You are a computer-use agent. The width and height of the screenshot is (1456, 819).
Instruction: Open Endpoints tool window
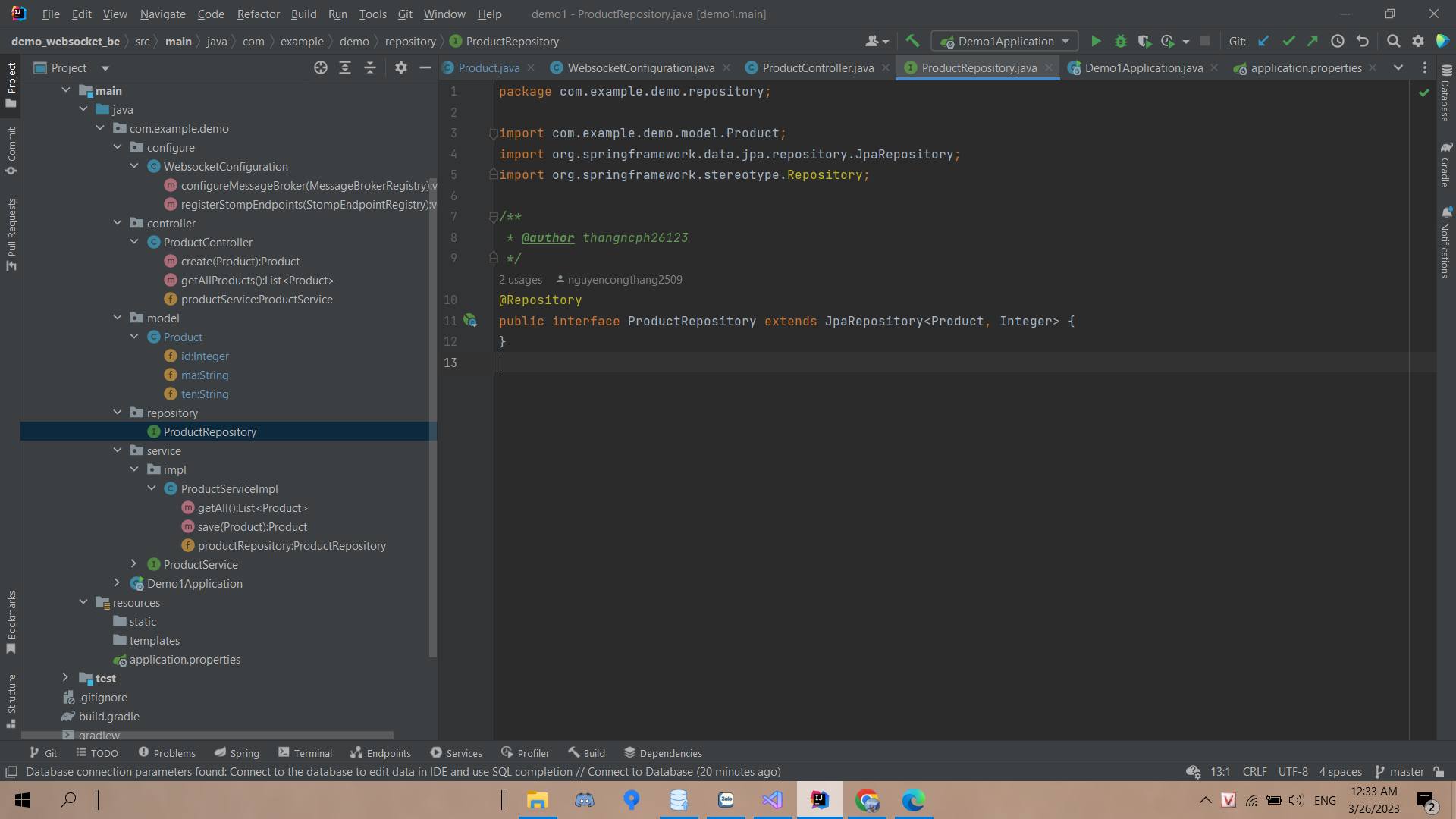point(381,753)
